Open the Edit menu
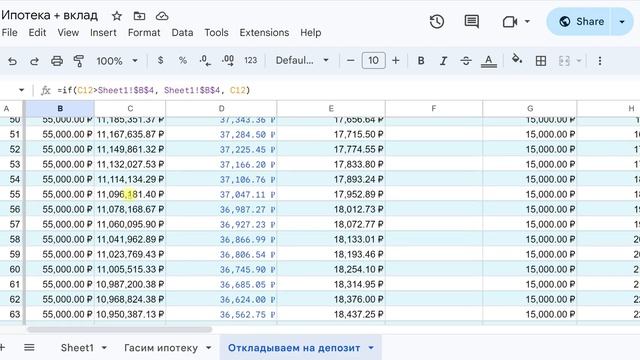The image size is (640, 360). [x=37, y=33]
